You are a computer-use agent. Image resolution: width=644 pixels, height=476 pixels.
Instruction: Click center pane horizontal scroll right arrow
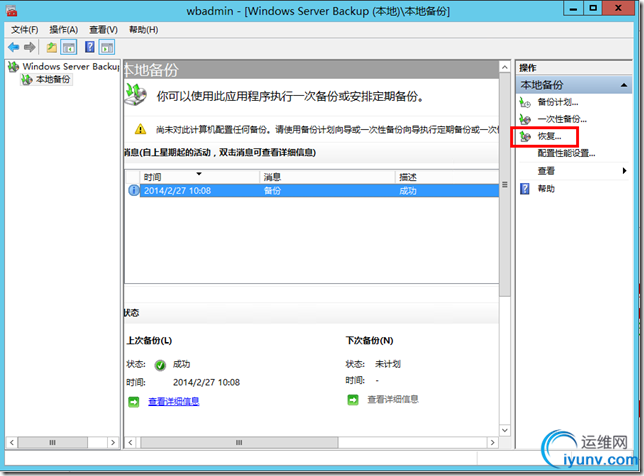click(x=492, y=442)
